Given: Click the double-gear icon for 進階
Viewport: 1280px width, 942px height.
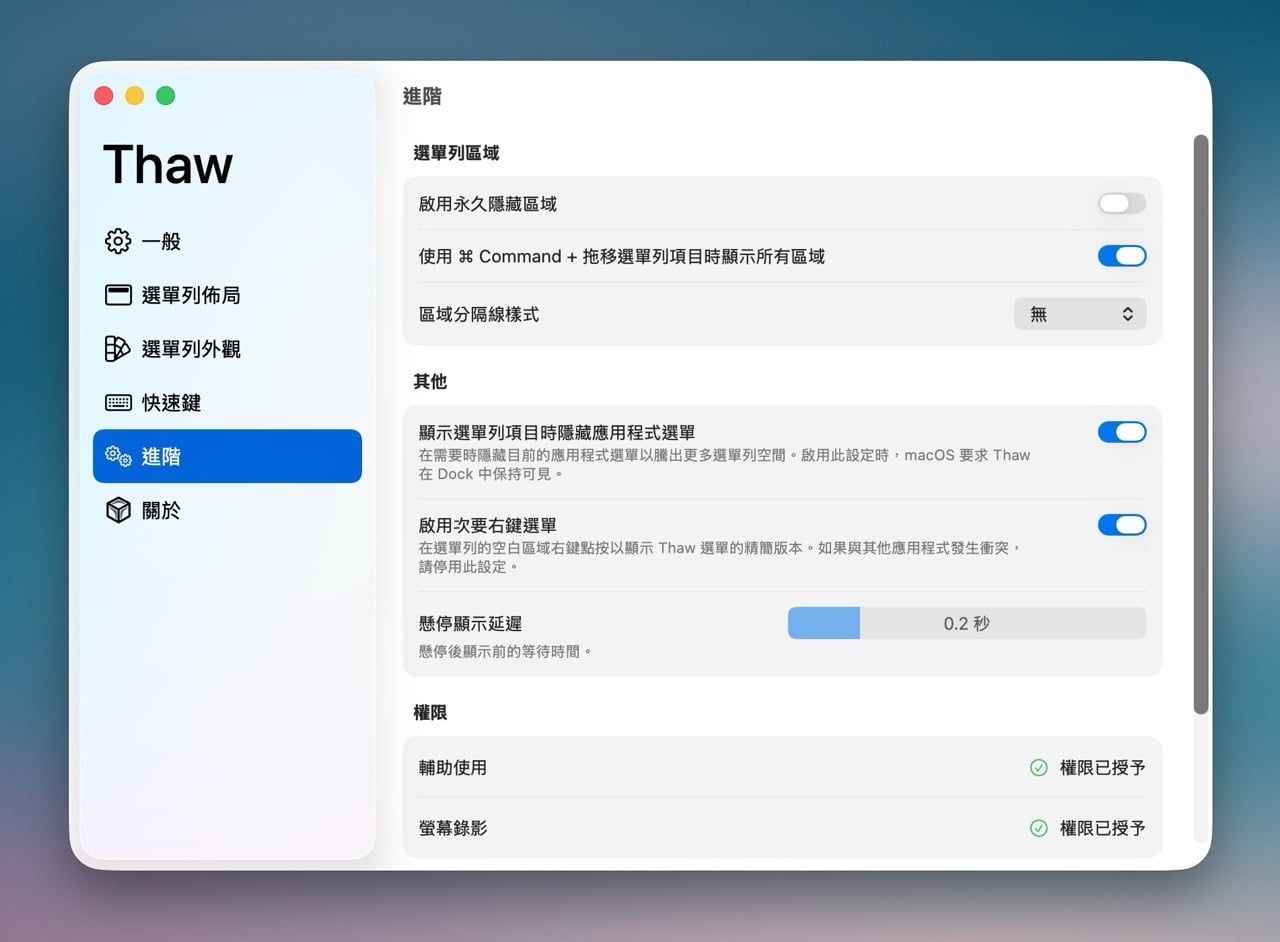Looking at the screenshot, I should pyautogui.click(x=118, y=457).
